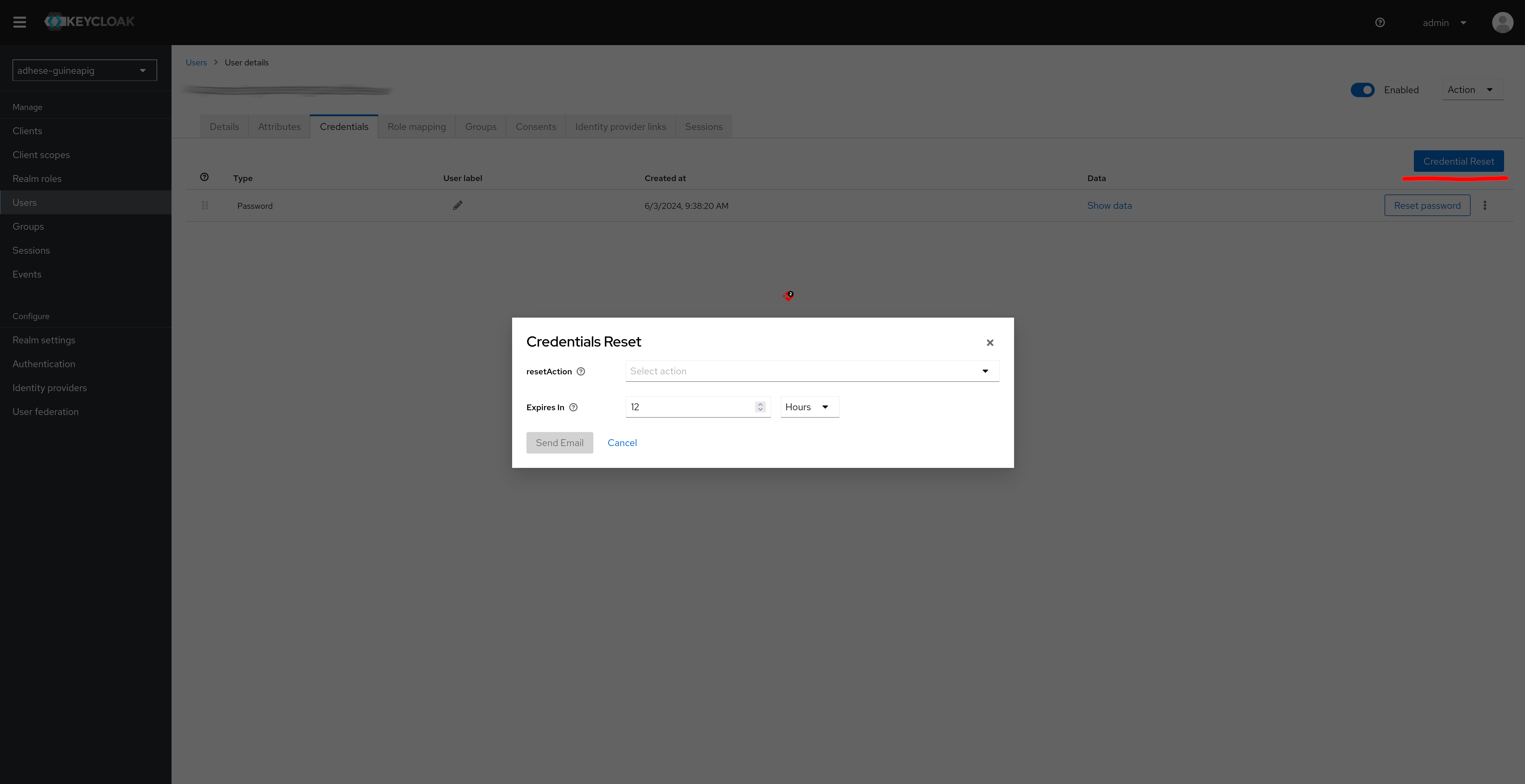Click the resetAction help icon
1525x784 pixels.
pos(581,371)
